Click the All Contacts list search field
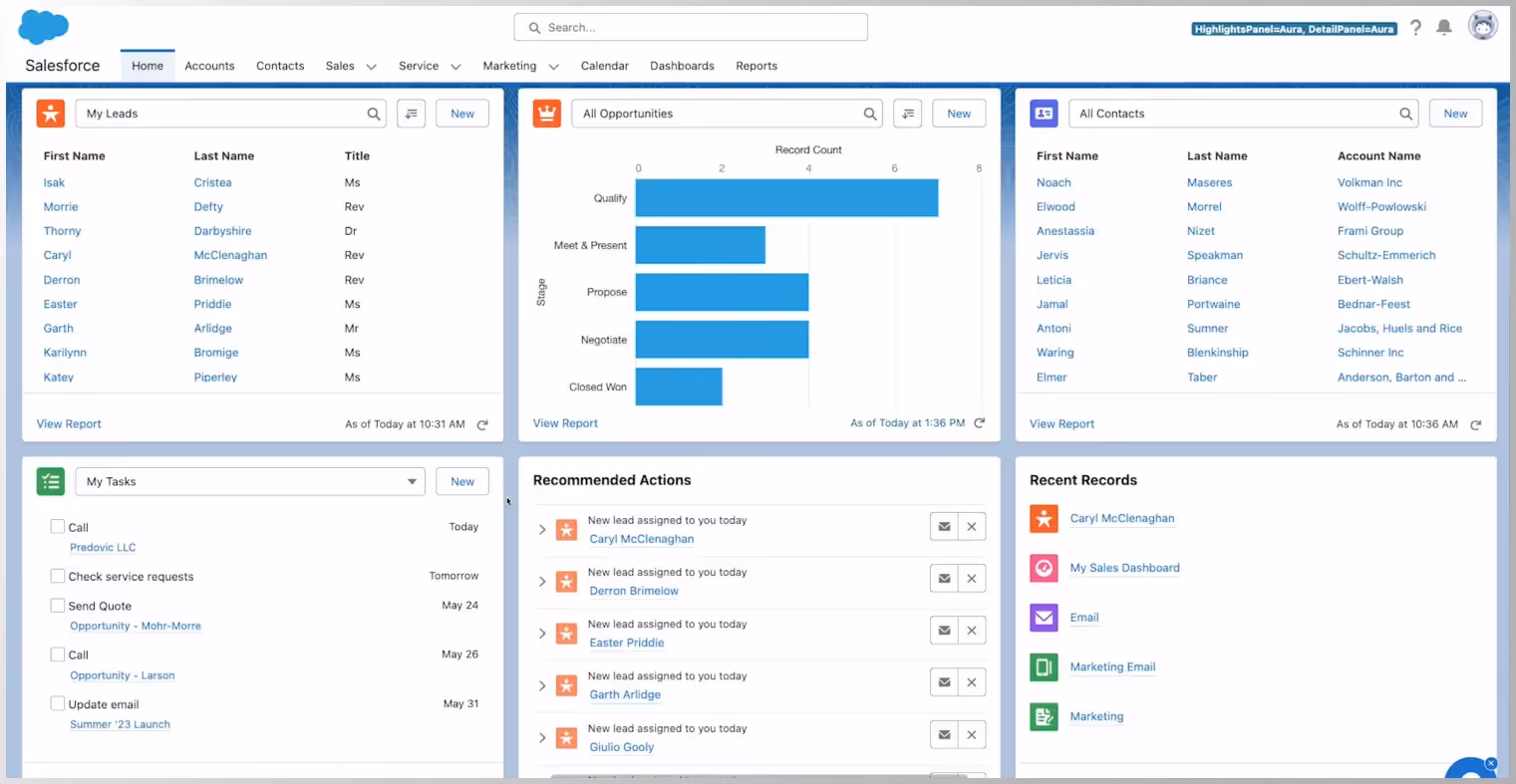1516x784 pixels. (1244, 114)
